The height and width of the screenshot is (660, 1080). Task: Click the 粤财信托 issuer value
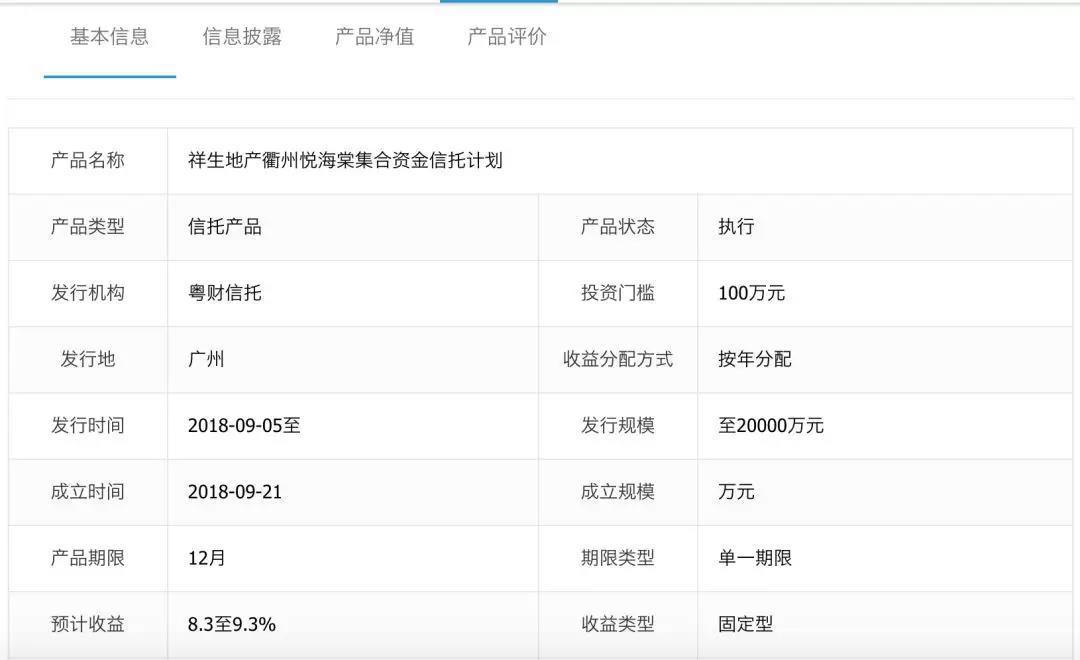click(x=225, y=293)
